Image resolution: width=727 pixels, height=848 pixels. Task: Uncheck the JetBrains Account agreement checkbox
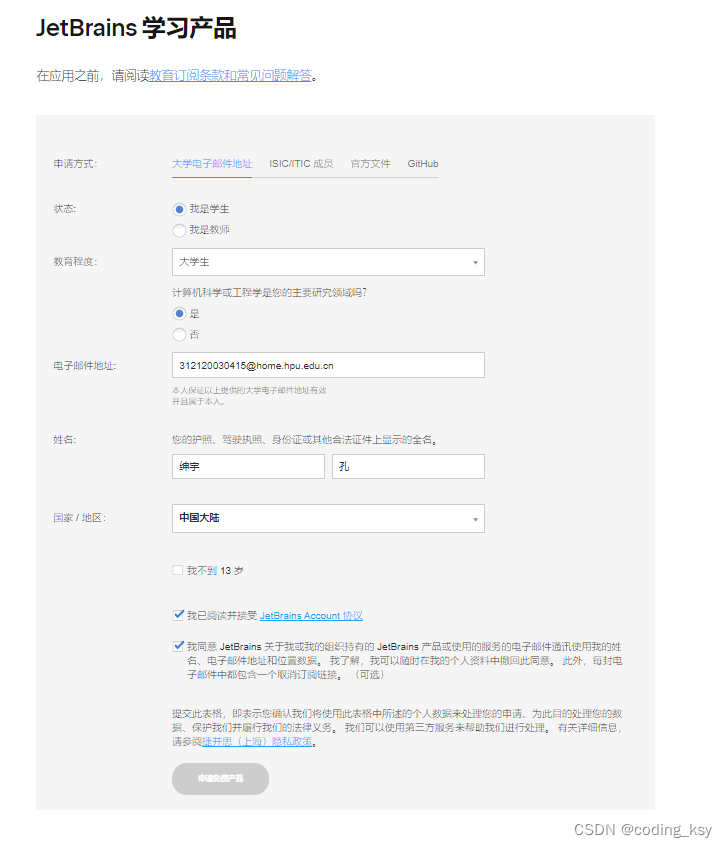coord(178,615)
